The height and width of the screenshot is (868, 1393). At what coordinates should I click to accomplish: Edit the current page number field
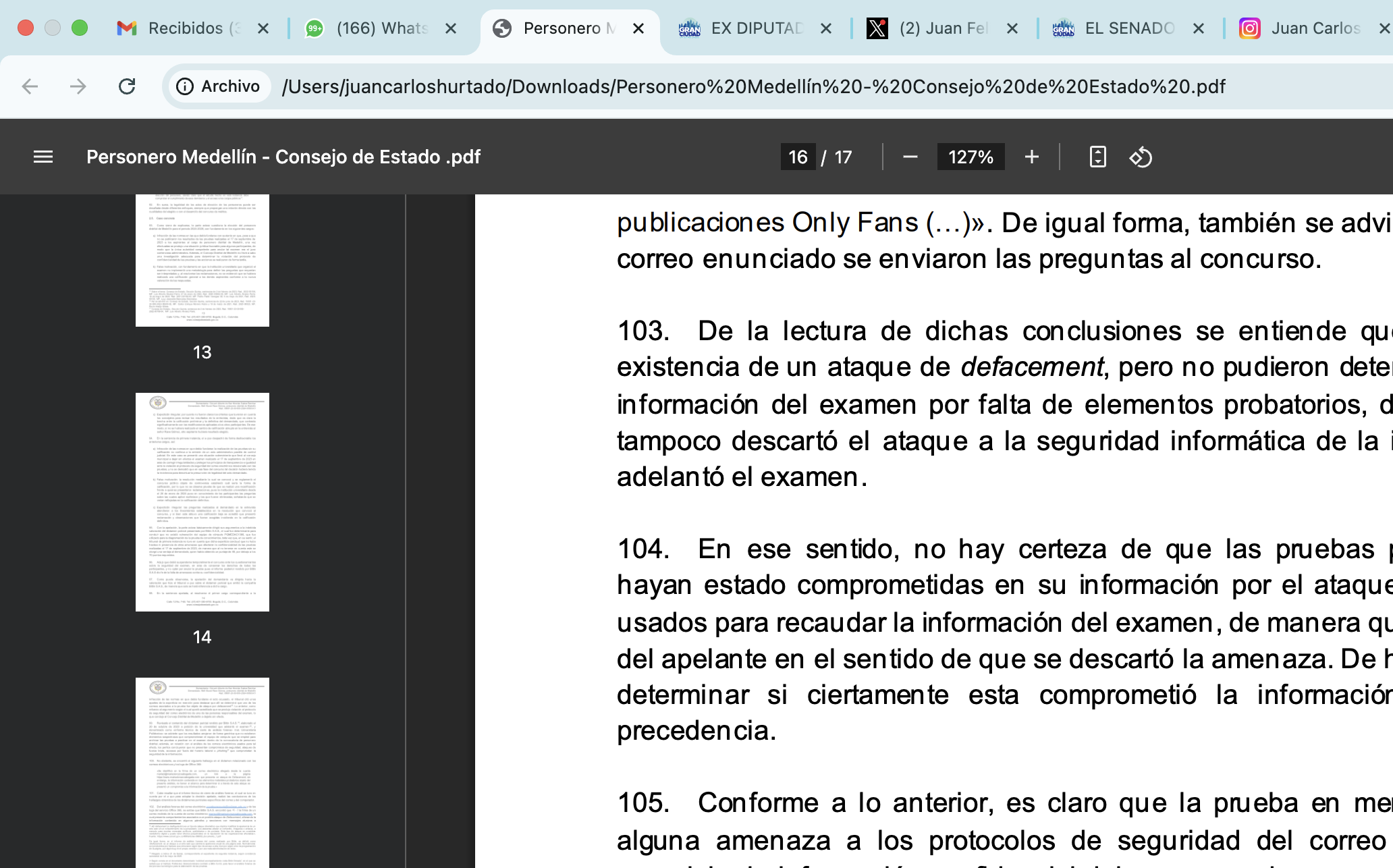[797, 157]
